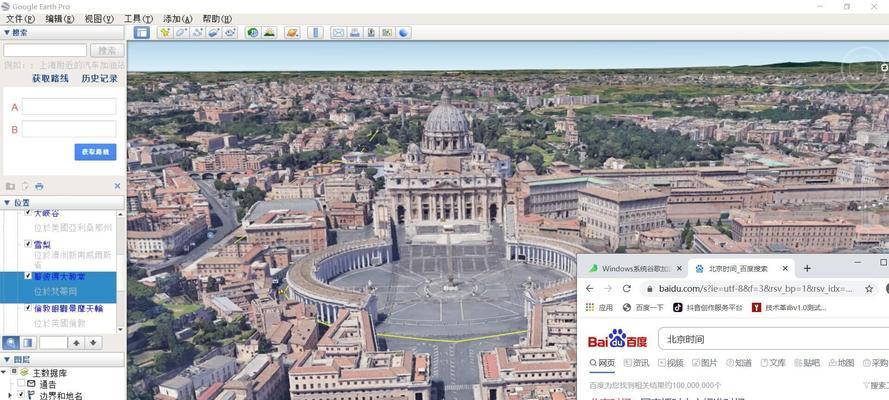The height and width of the screenshot is (400, 889).
Task: Click the blue 获取路线 button
Action: tap(95, 152)
